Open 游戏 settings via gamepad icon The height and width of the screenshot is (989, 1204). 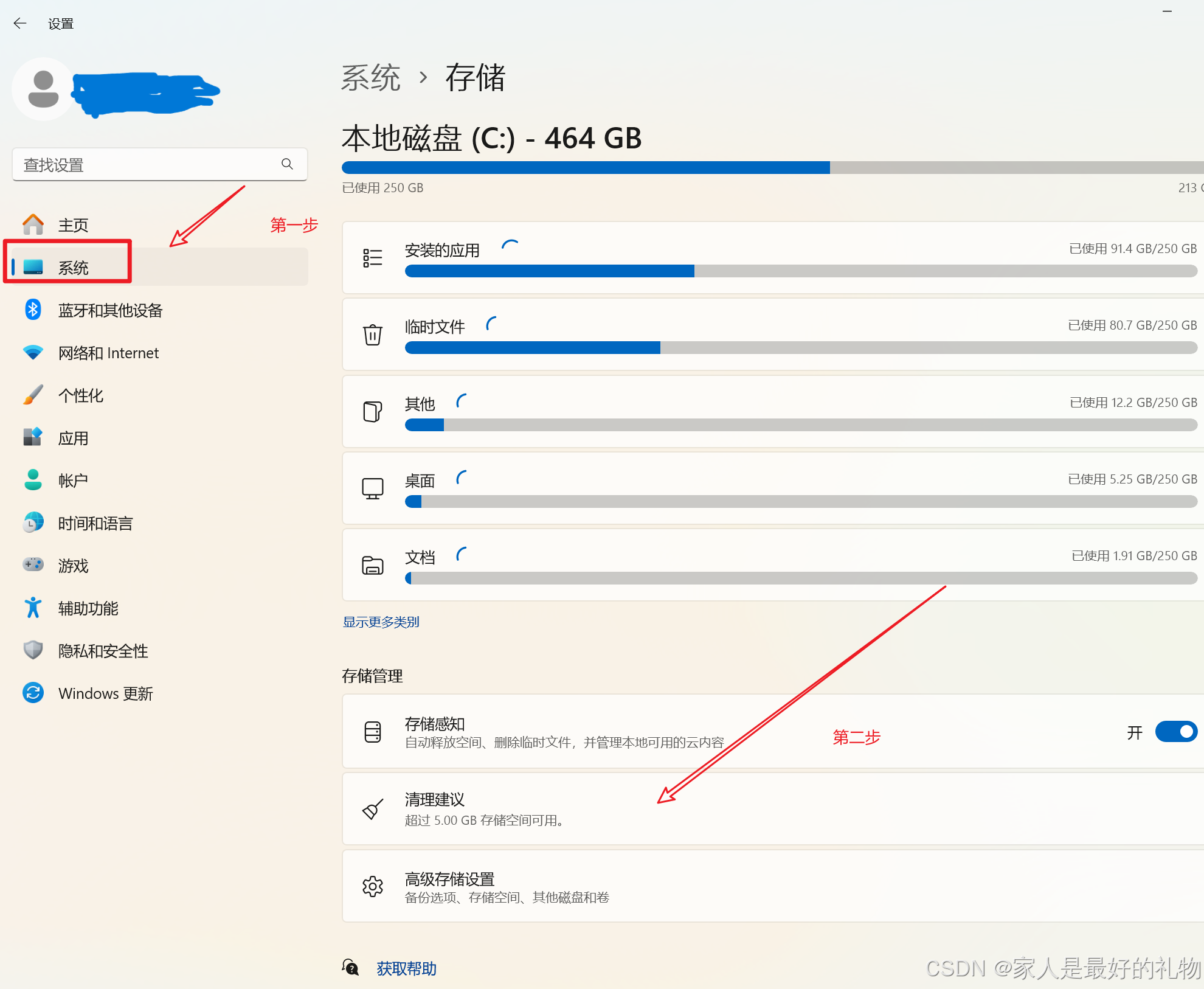click(33, 565)
